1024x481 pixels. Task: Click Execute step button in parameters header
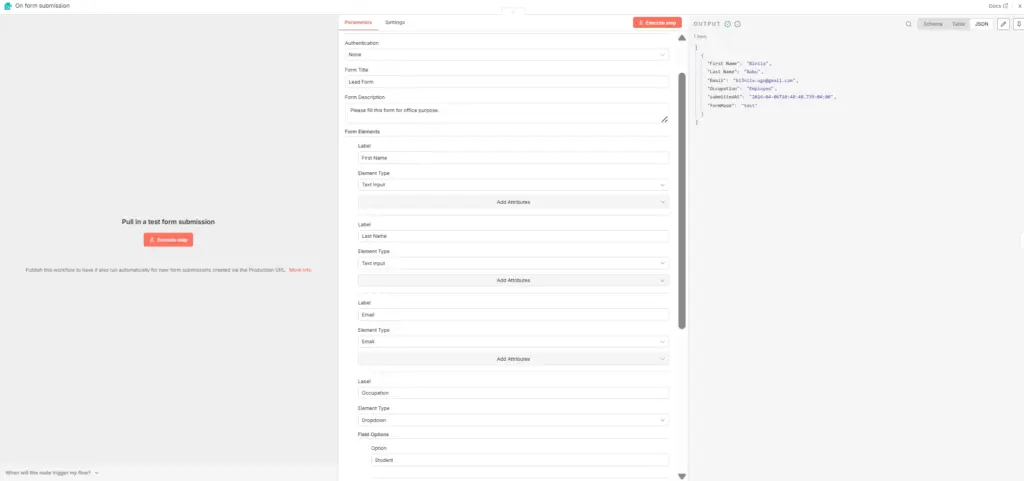click(657, 22)
